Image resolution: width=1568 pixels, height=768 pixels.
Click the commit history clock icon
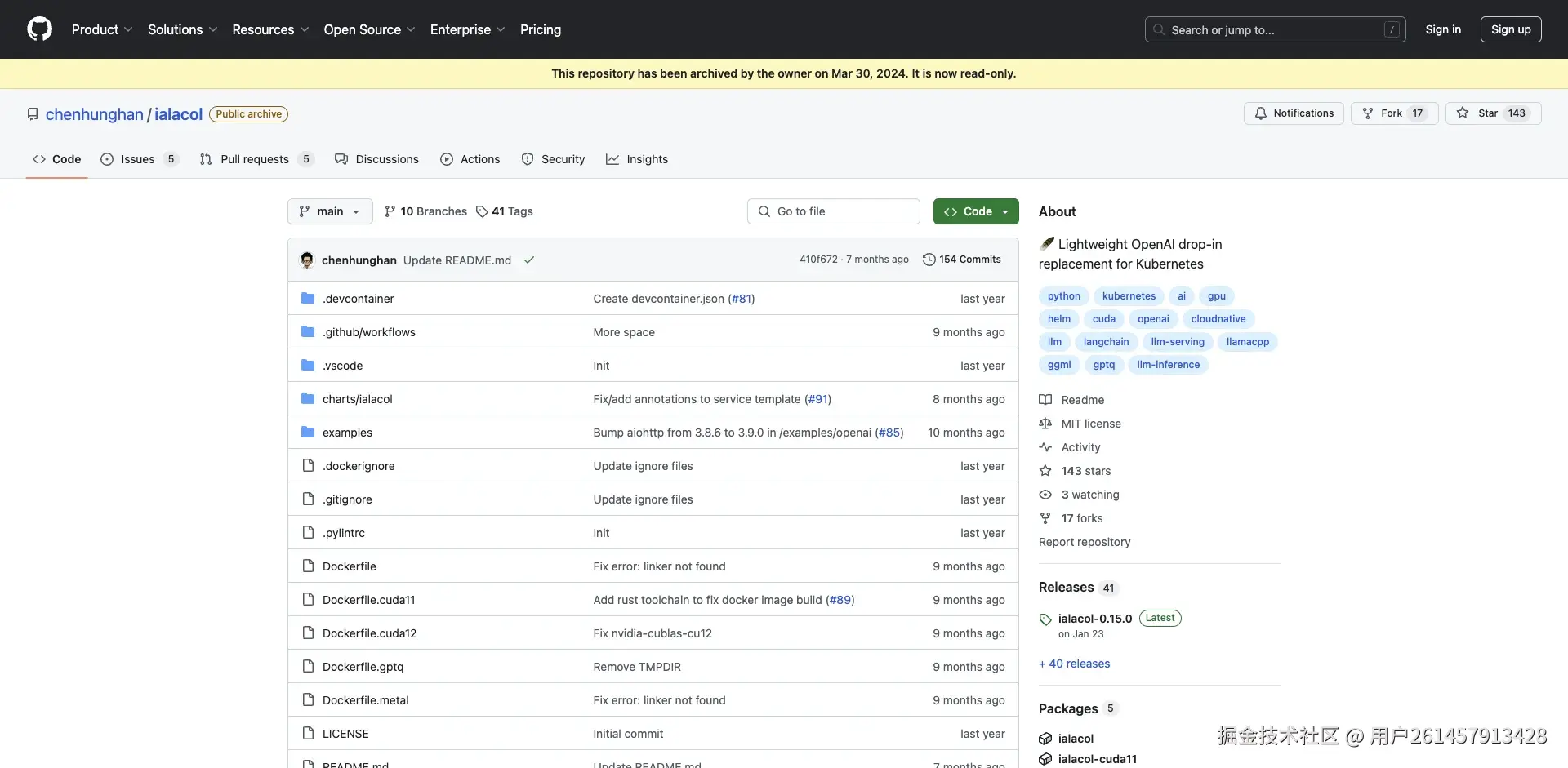pyautogui.click(x=929, y=260)
